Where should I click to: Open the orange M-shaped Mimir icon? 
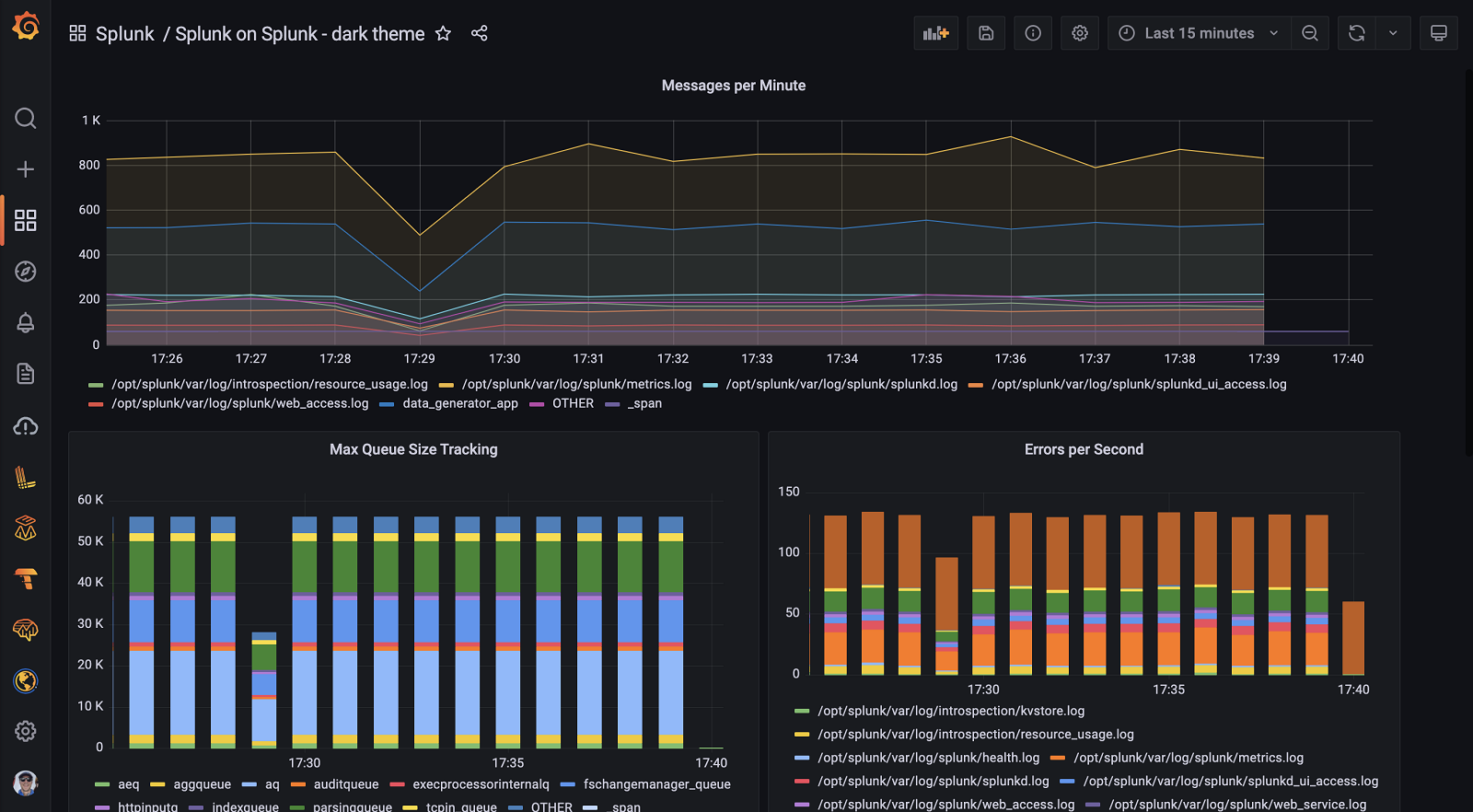click(26, 528)
